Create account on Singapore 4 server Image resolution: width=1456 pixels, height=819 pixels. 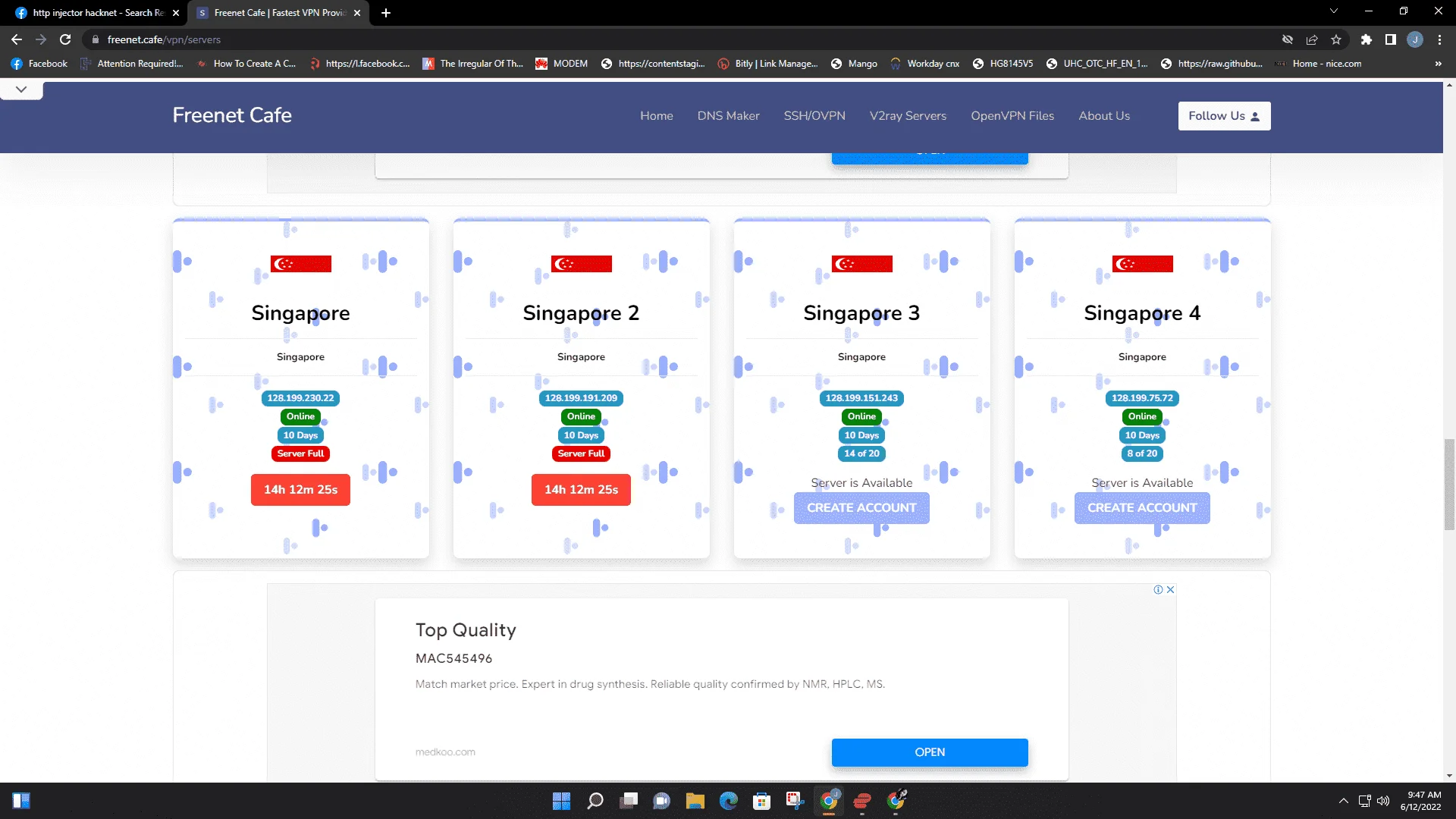1143,508
